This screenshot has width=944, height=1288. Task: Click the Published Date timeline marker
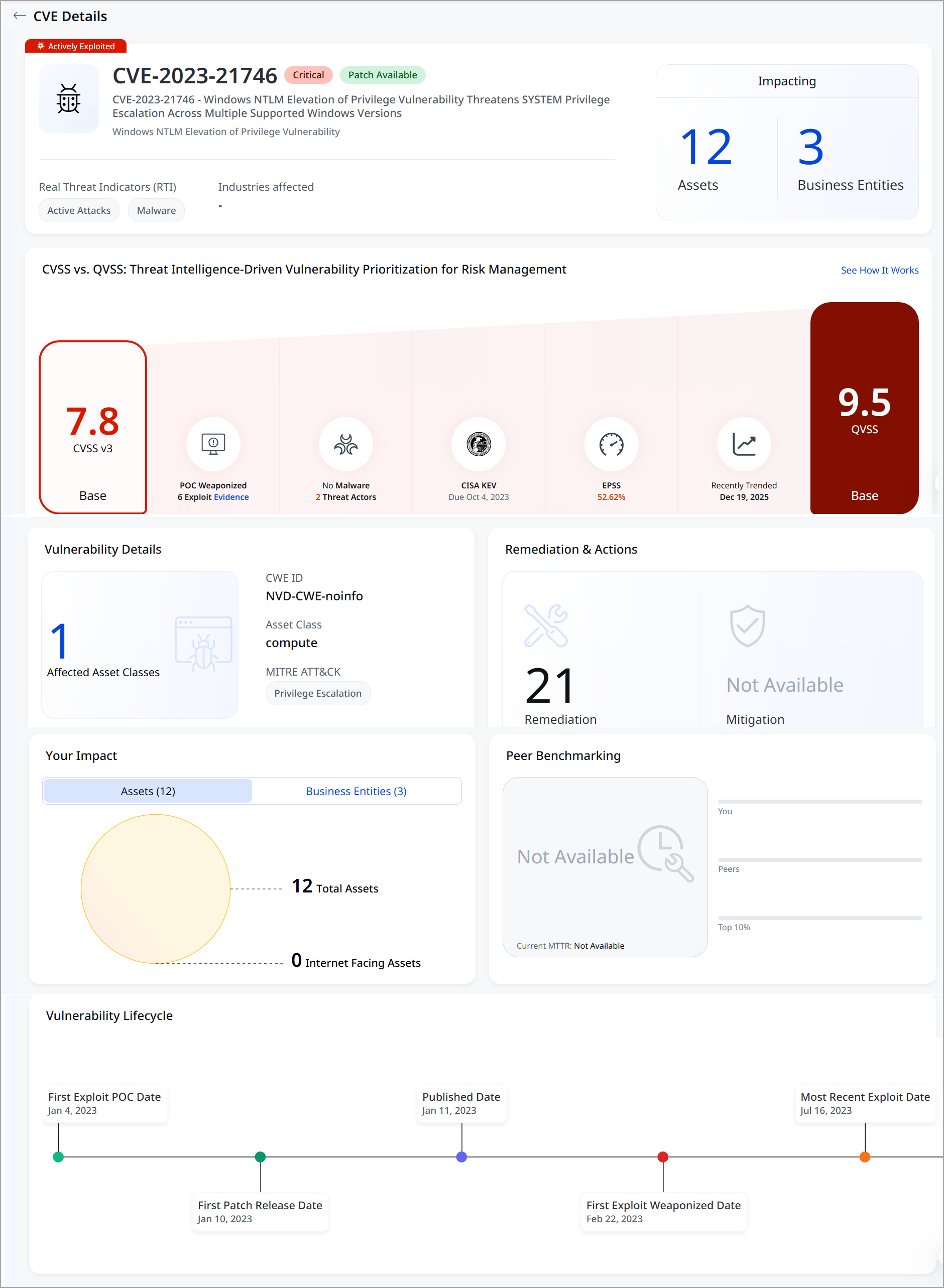pyautogui.click(x=461, y=1157)
